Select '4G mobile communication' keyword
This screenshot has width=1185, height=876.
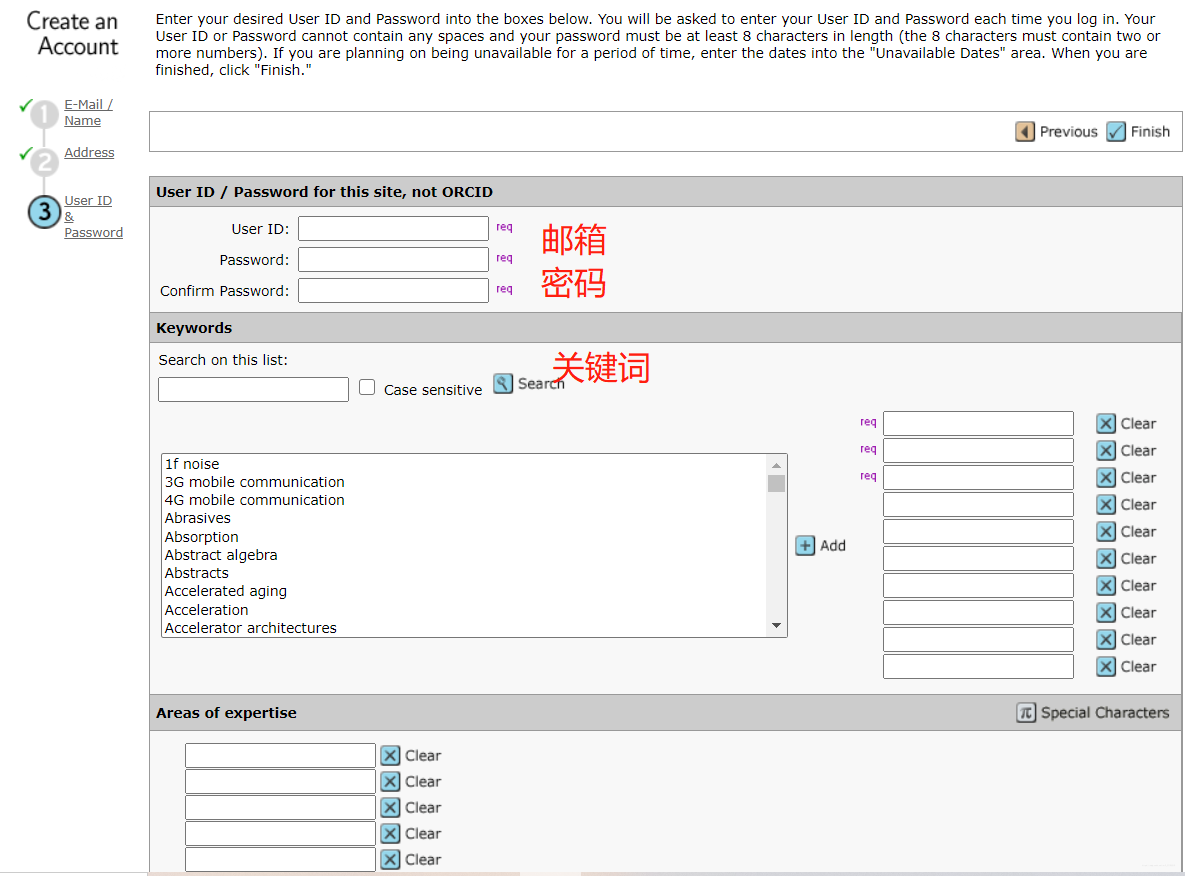255,500
